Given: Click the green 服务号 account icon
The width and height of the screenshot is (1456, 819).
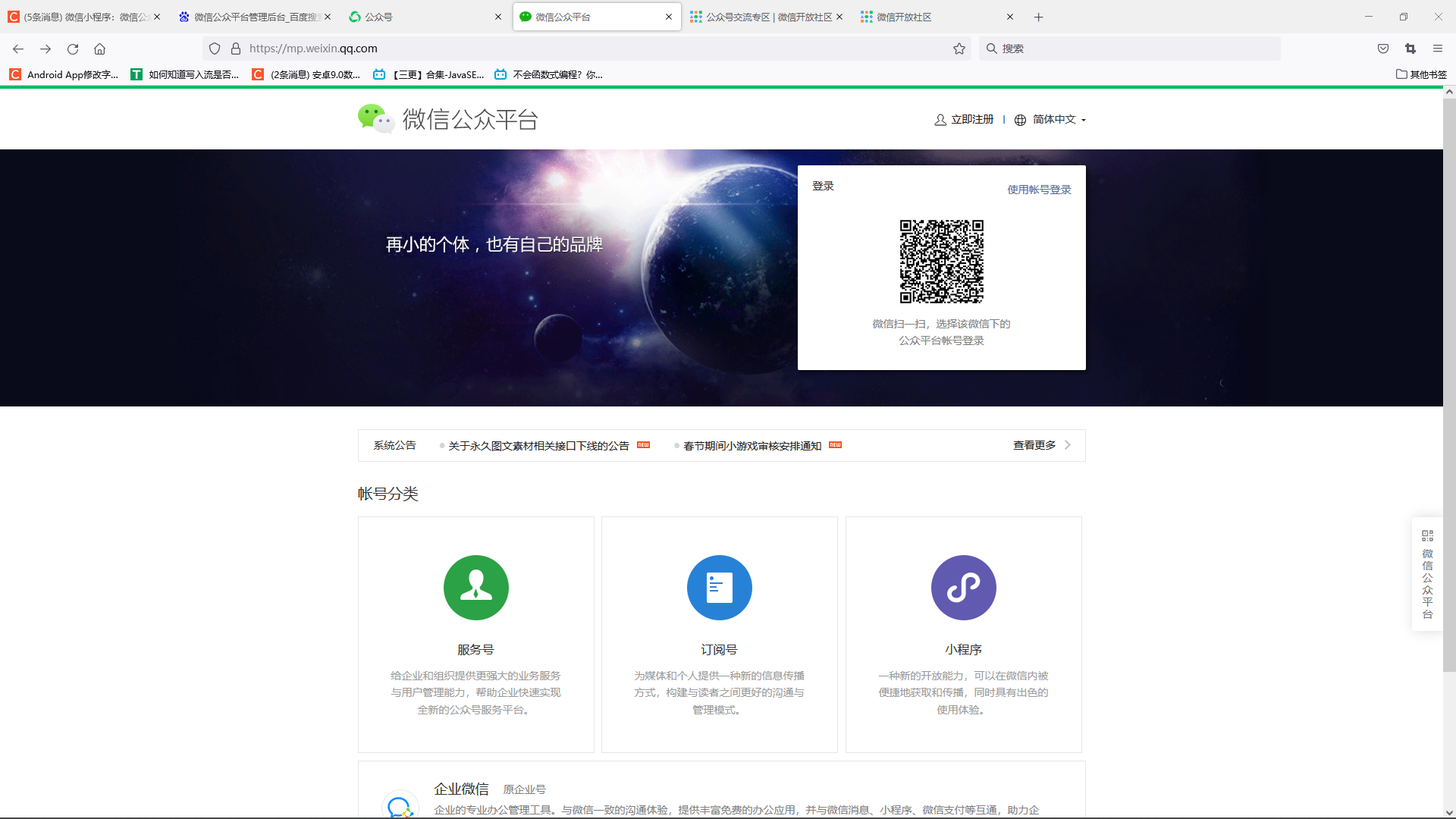Looking at the screenshot, I should tap(475, 588).
